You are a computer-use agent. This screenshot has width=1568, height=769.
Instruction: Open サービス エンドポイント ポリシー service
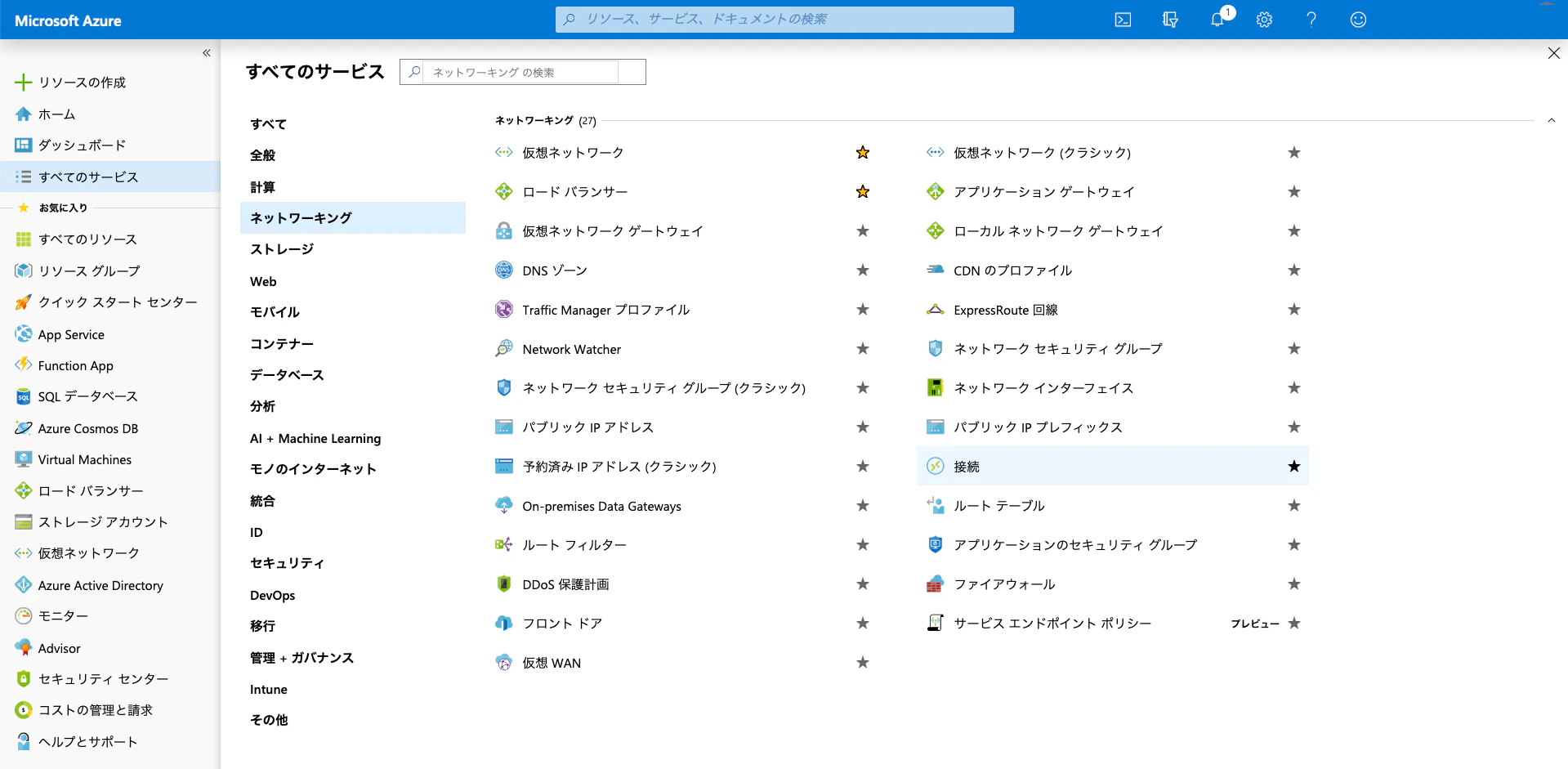point(1052,624)
